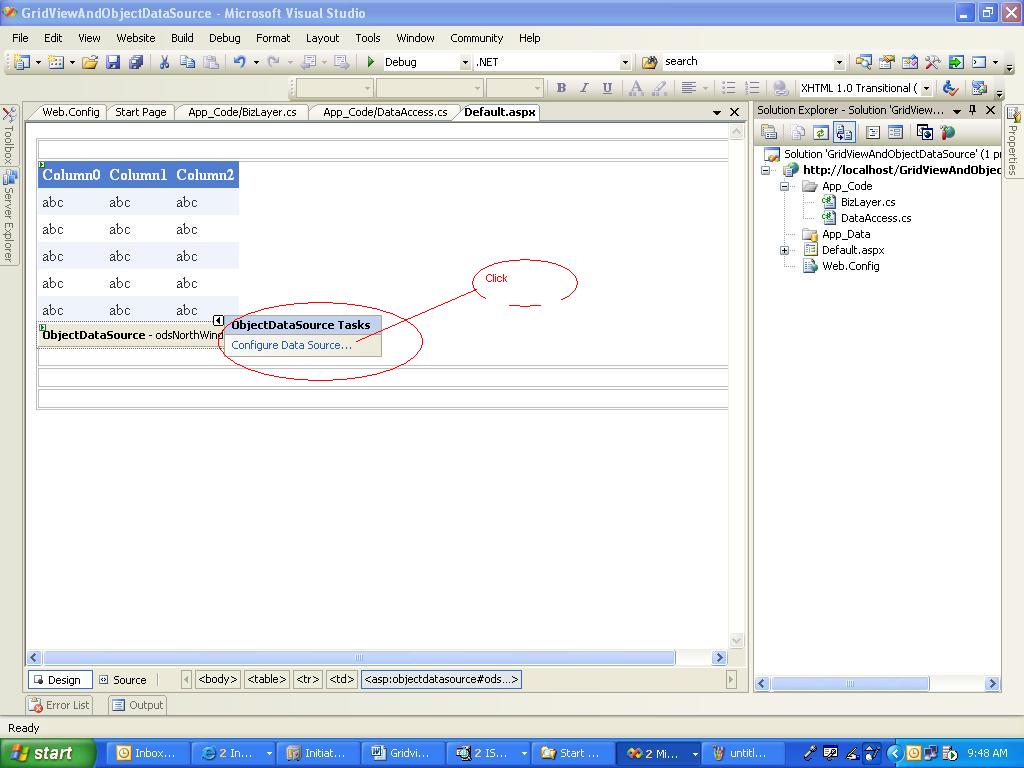Image resolution: width=1024 pixels, height=768 pixels.
Task: Switch to Design view
Action: pos(59,680)
